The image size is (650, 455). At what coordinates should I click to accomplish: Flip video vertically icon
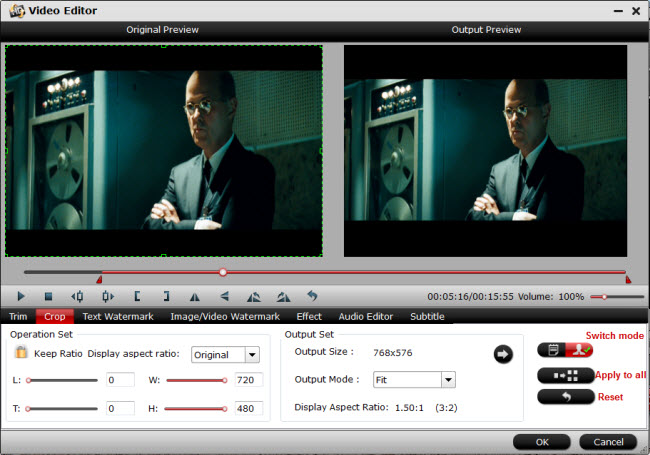click(224, 296)
